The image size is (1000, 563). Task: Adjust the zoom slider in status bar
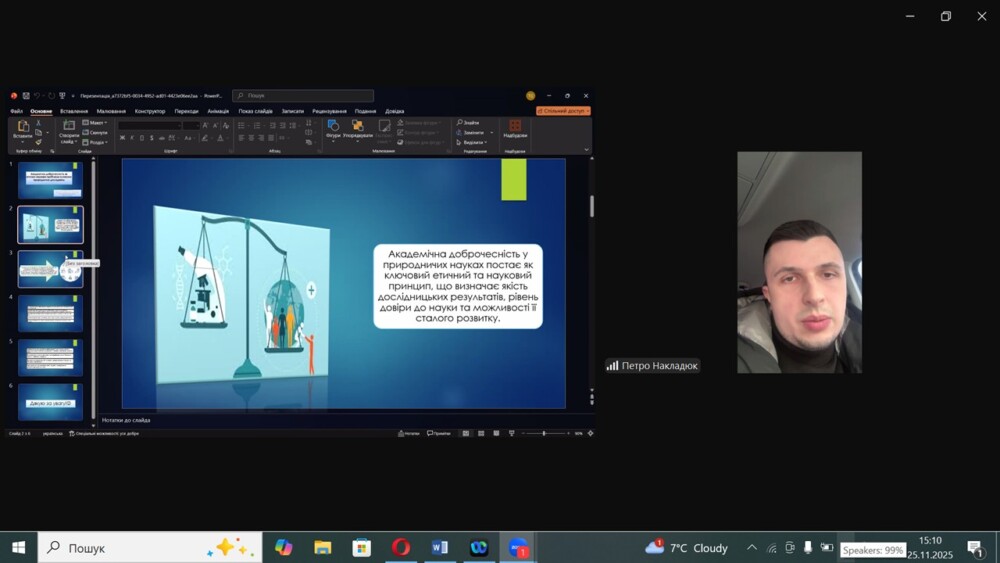(x=543, y=433)
